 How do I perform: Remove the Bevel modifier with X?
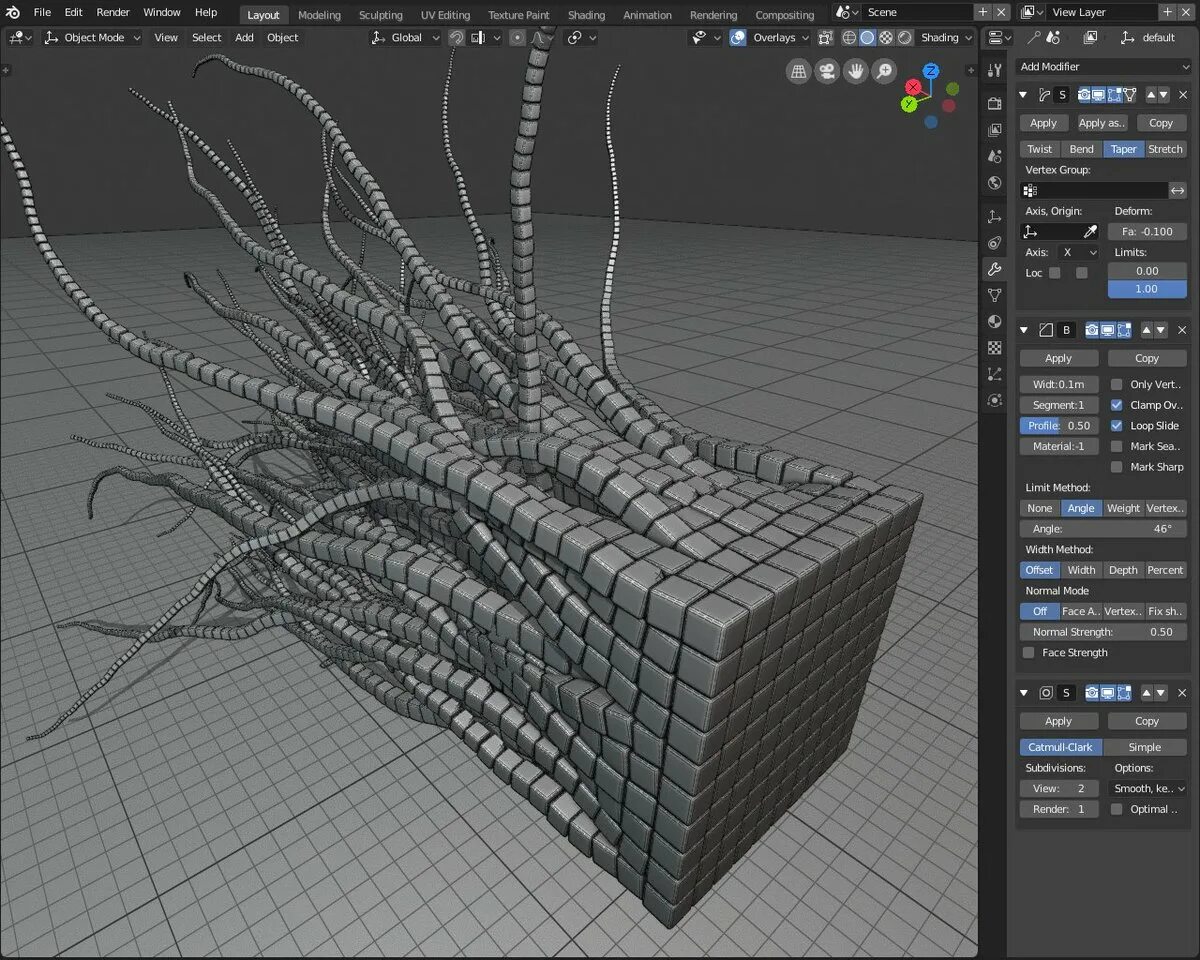tap(1181, 330)
